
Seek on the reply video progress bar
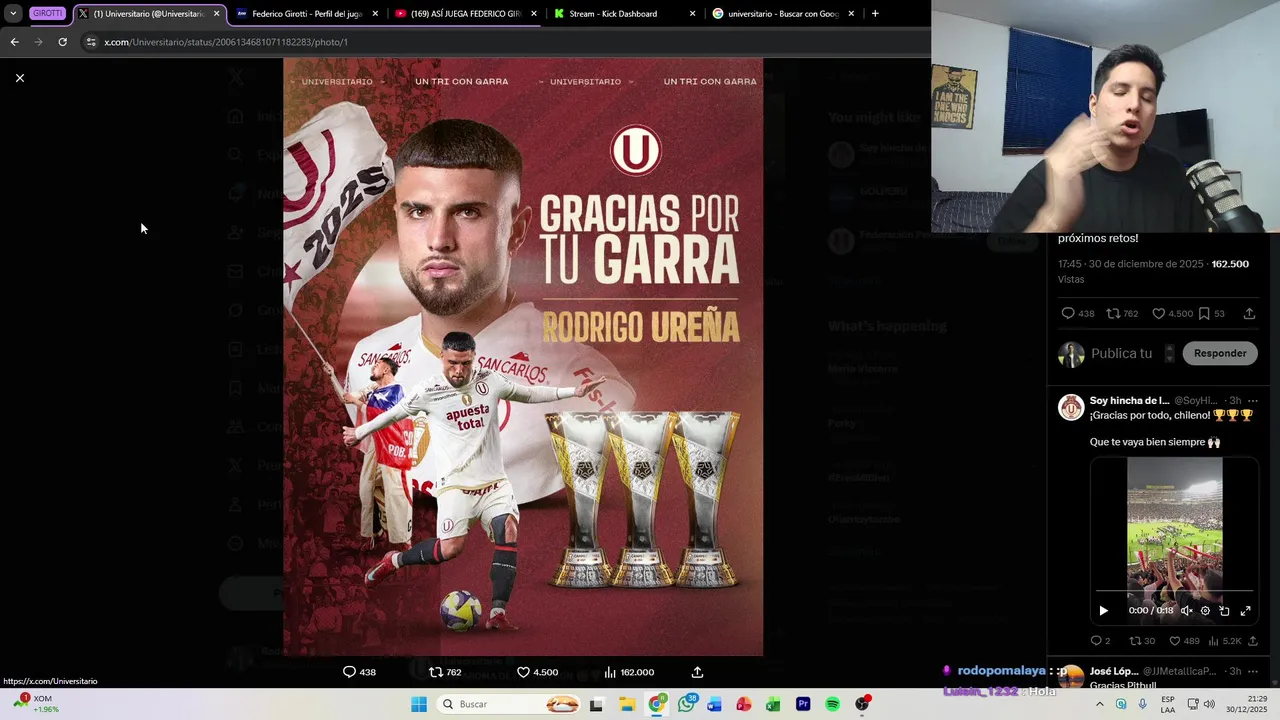1174,592
